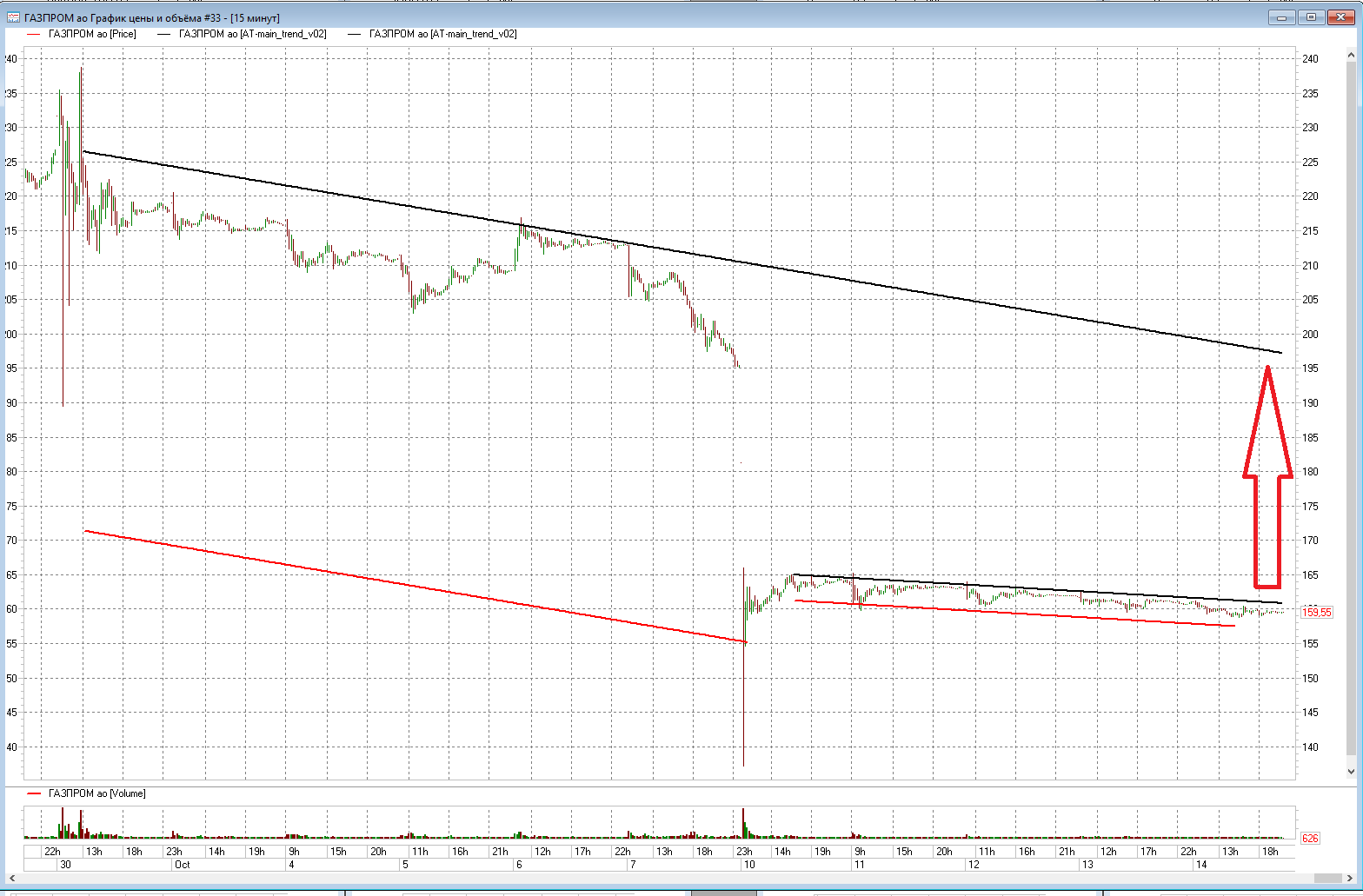Restore down the chart window
Viewport: 1363px width, 896px height.
pyautogui.click(x=1311, y=17)
